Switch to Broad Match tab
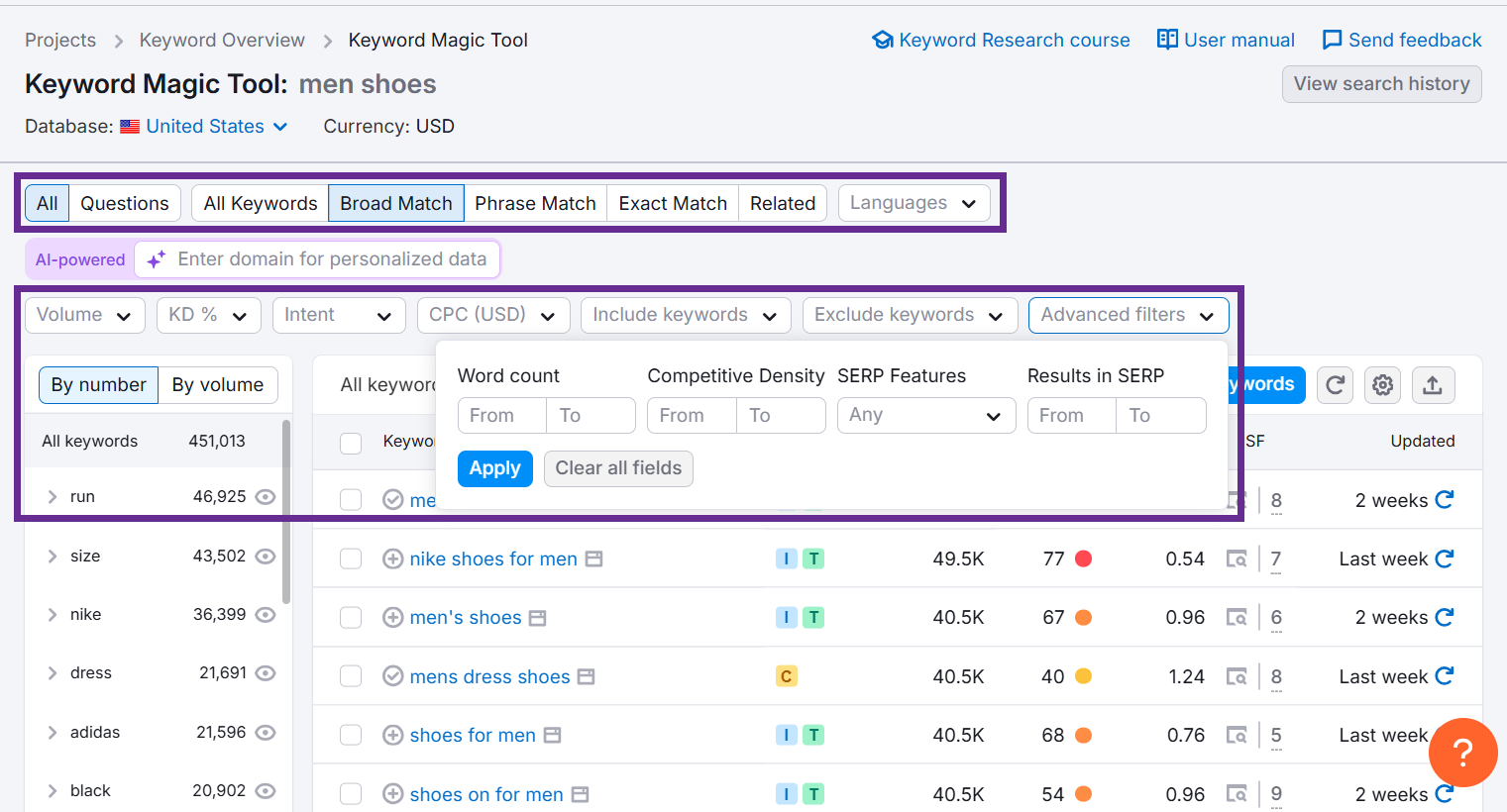This screenshot has height=812, width=1507. click(396, 203)
